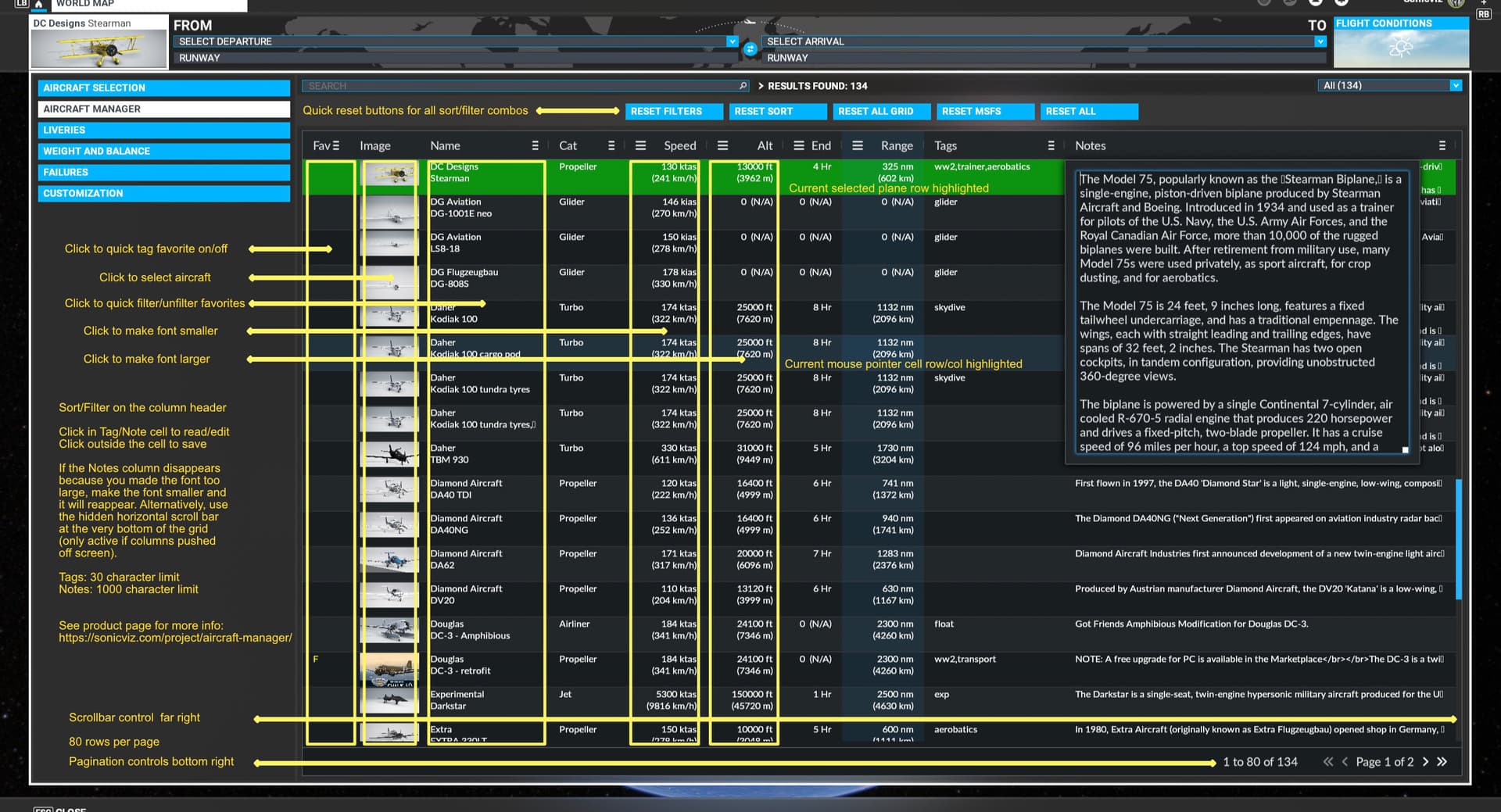Select the Daher TBM 930 thumbnail image
The height and width of the screenshot is (812, 1501).
(389, 454)
